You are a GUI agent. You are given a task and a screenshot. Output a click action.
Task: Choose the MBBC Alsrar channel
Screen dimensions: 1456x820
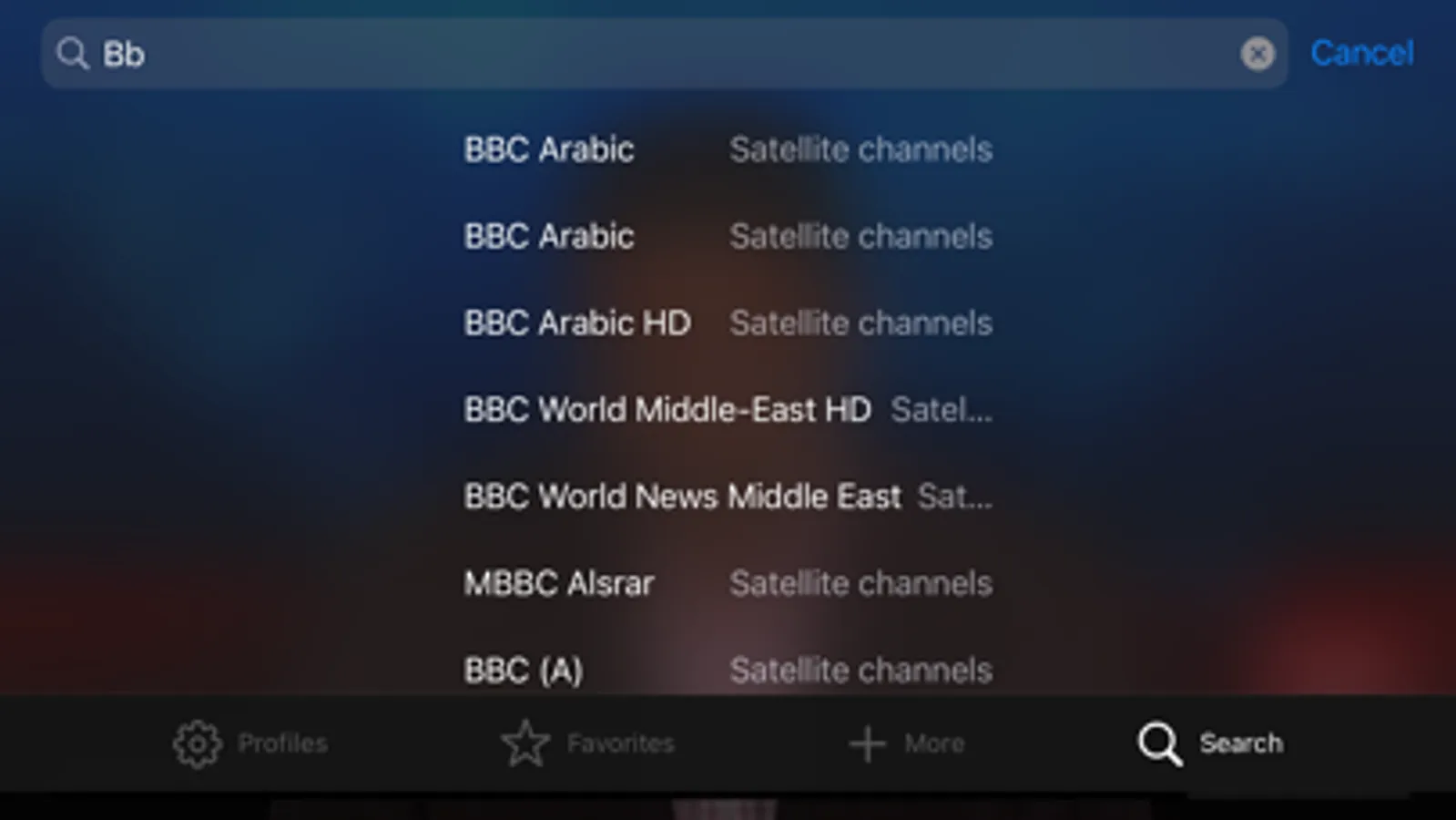pyautogui.click(x=559, y=583)
